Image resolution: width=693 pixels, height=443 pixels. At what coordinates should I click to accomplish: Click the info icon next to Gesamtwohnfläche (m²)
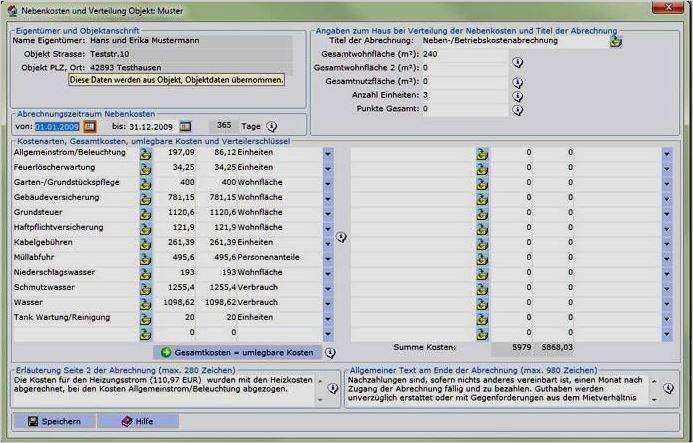(518, 62)
